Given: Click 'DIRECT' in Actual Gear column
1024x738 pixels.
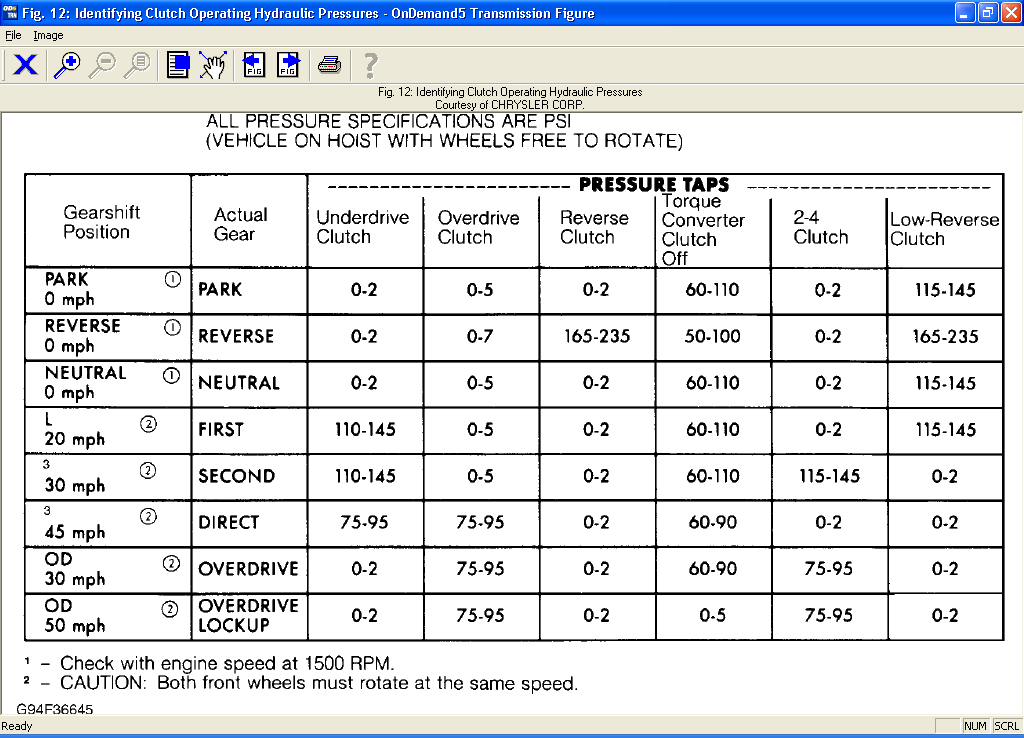Looking at the screenshot, I should coord(229,522).
